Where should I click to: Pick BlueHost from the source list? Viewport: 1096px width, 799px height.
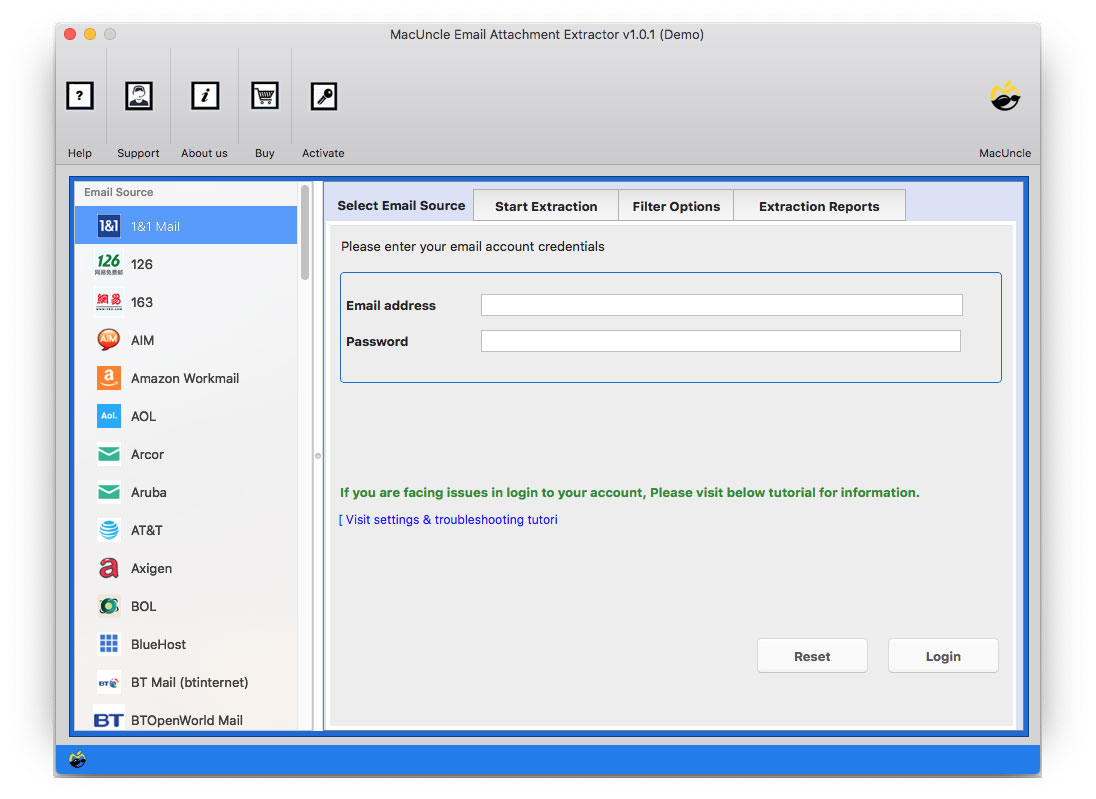tap(158, 644)
